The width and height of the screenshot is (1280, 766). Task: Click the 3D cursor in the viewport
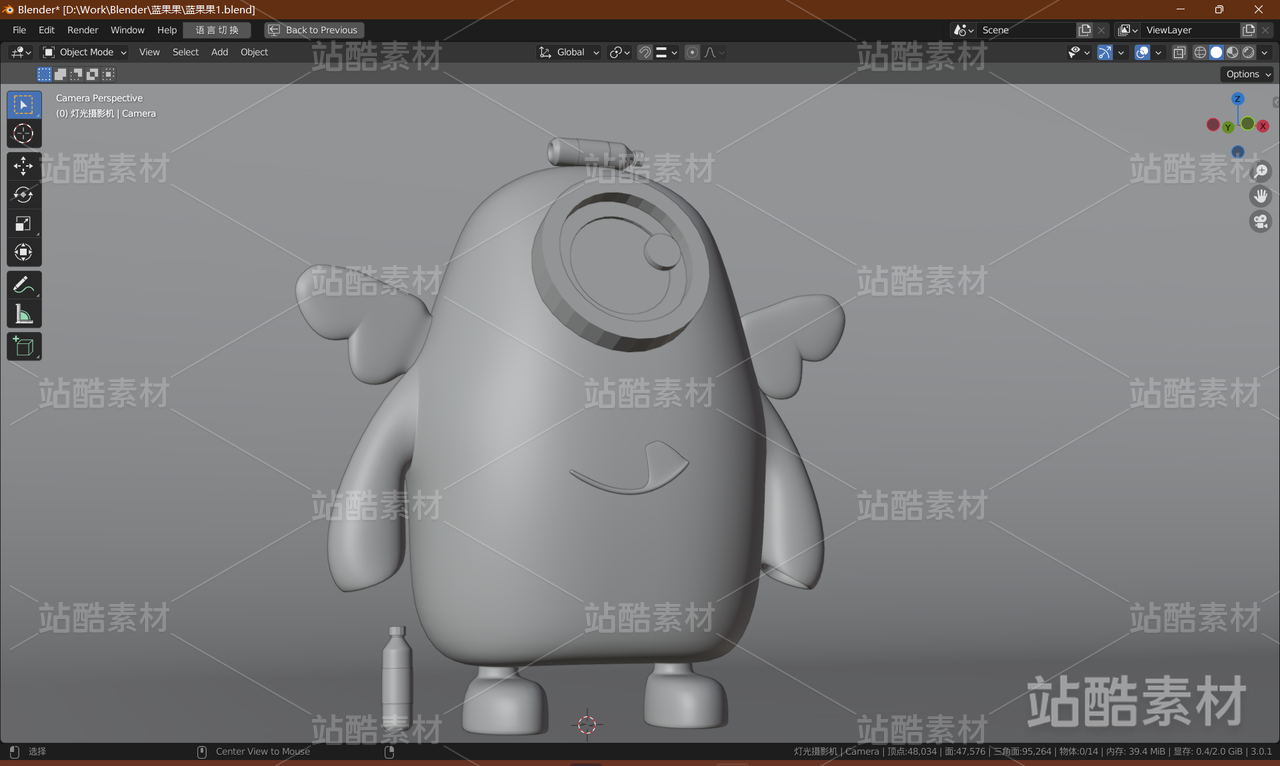tap(587, 725)
